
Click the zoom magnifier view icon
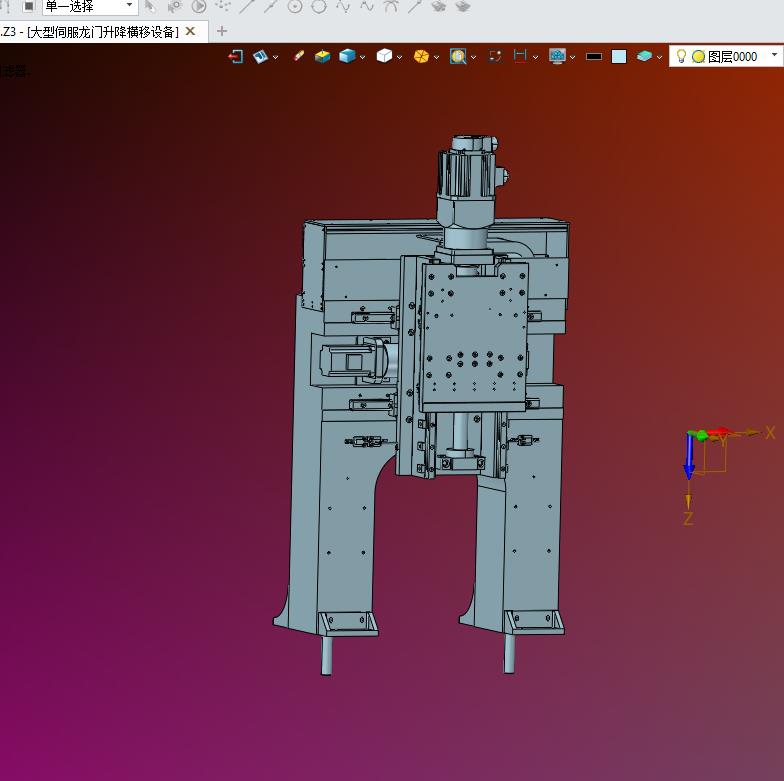458,56
